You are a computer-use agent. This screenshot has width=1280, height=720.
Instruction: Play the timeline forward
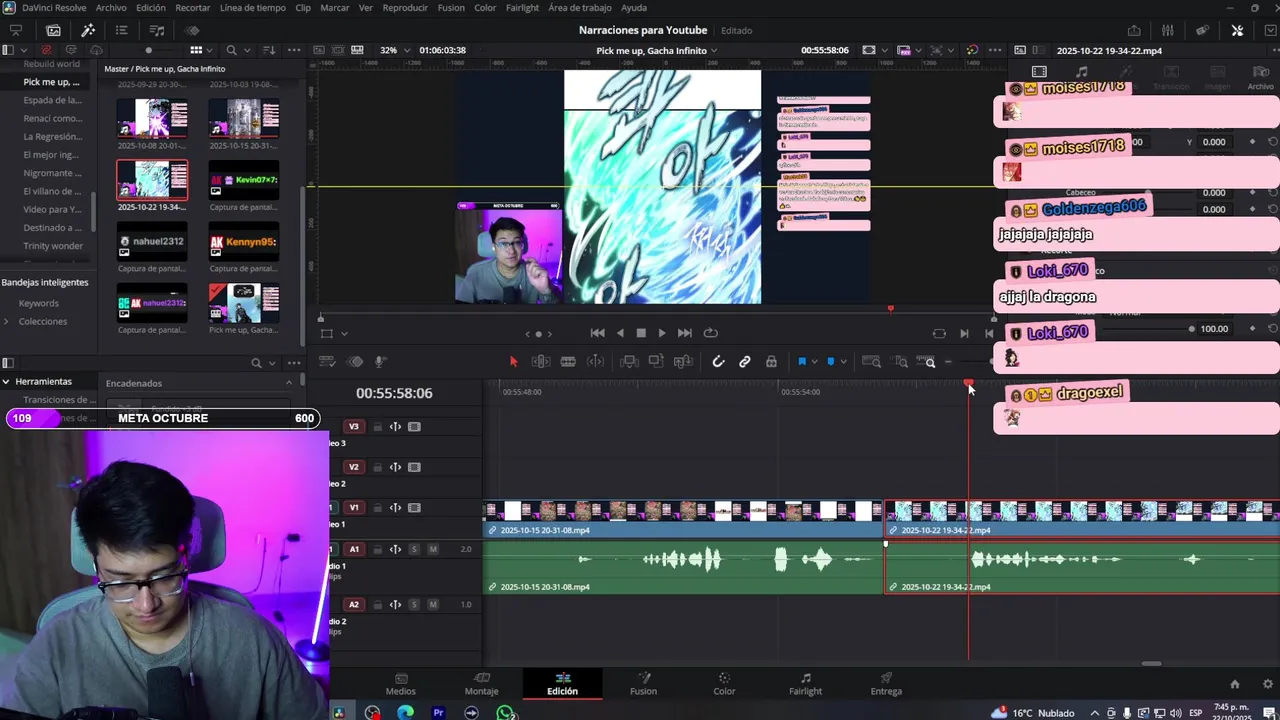[661, 333]
